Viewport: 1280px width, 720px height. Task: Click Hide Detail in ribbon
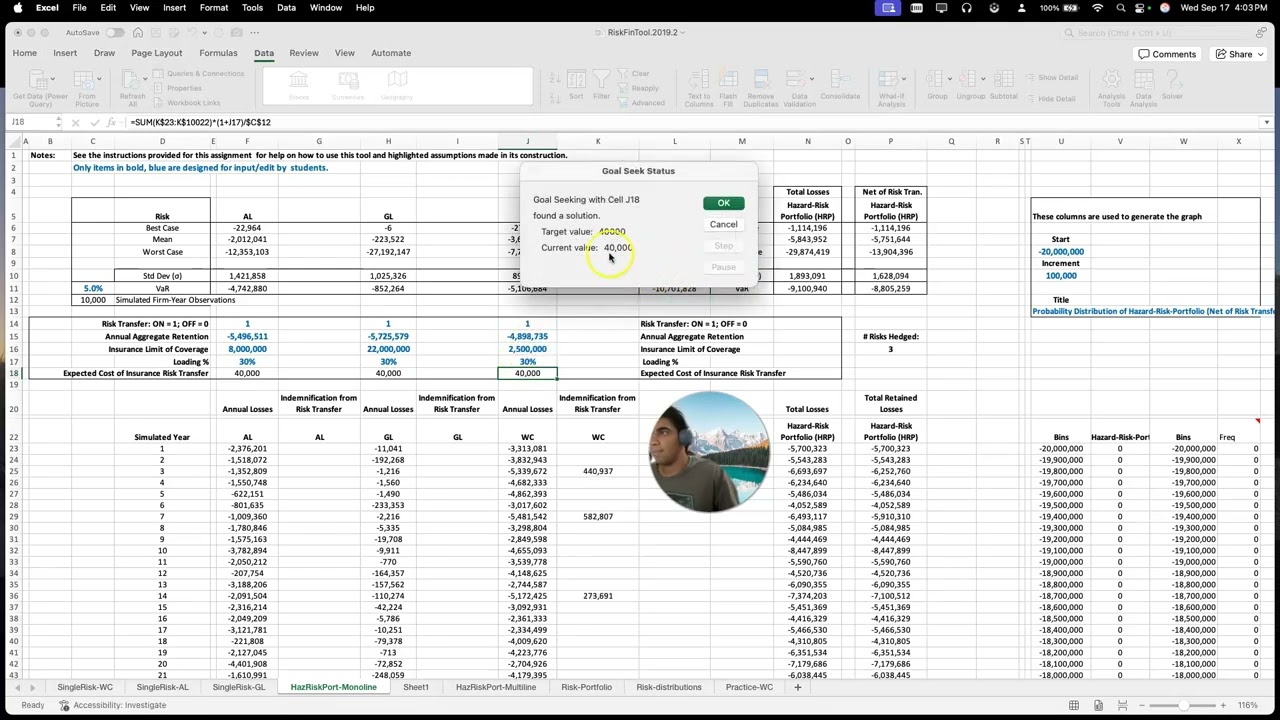pyautogui.click(x=1049, y=98)
